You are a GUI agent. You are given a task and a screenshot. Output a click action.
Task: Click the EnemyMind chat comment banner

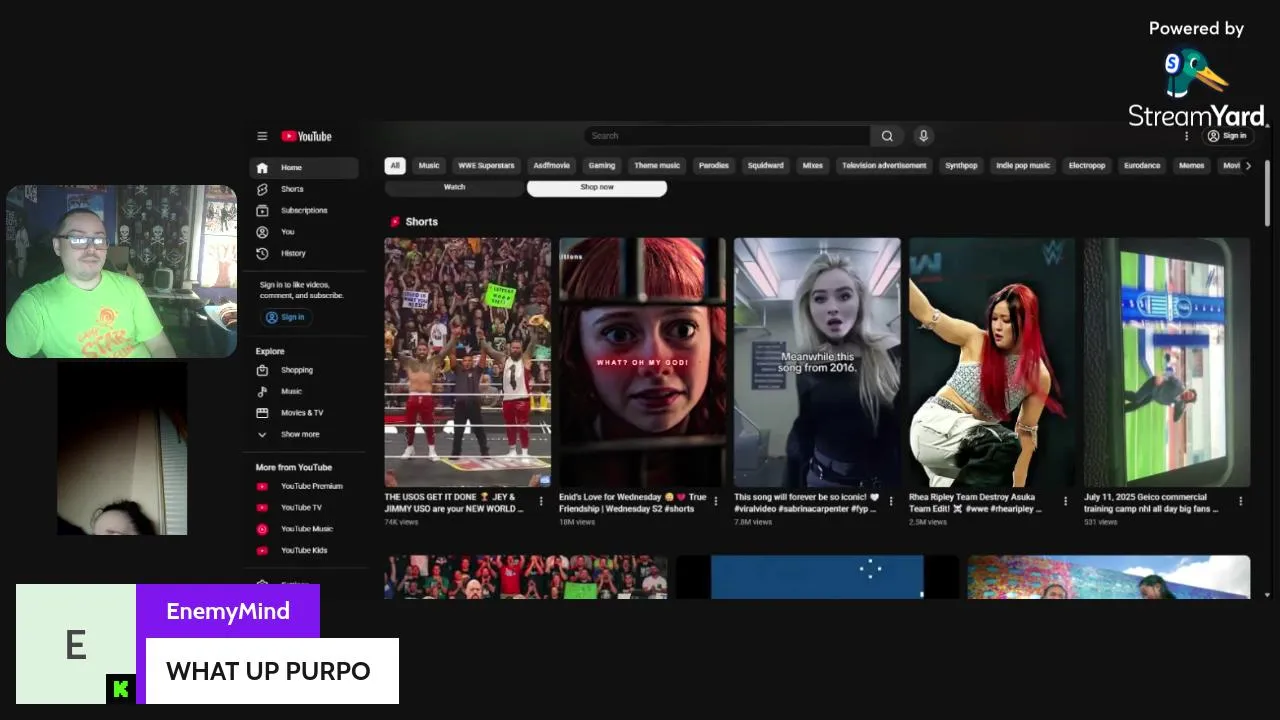(x=207, y=644)
